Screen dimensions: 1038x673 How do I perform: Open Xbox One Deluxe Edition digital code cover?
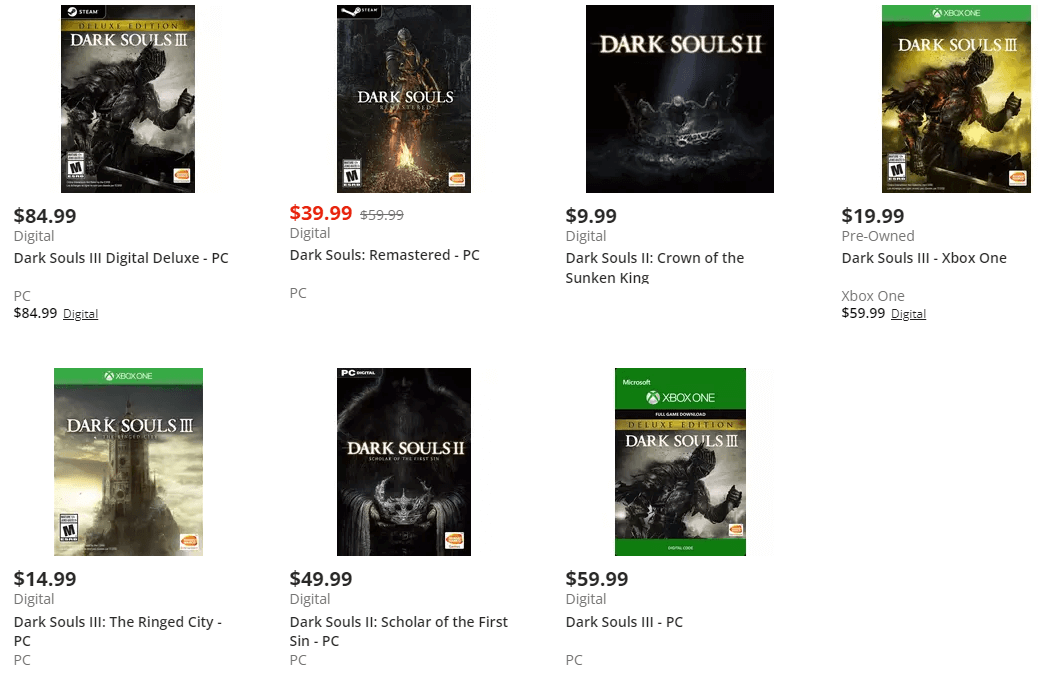(x=680, y=461)
